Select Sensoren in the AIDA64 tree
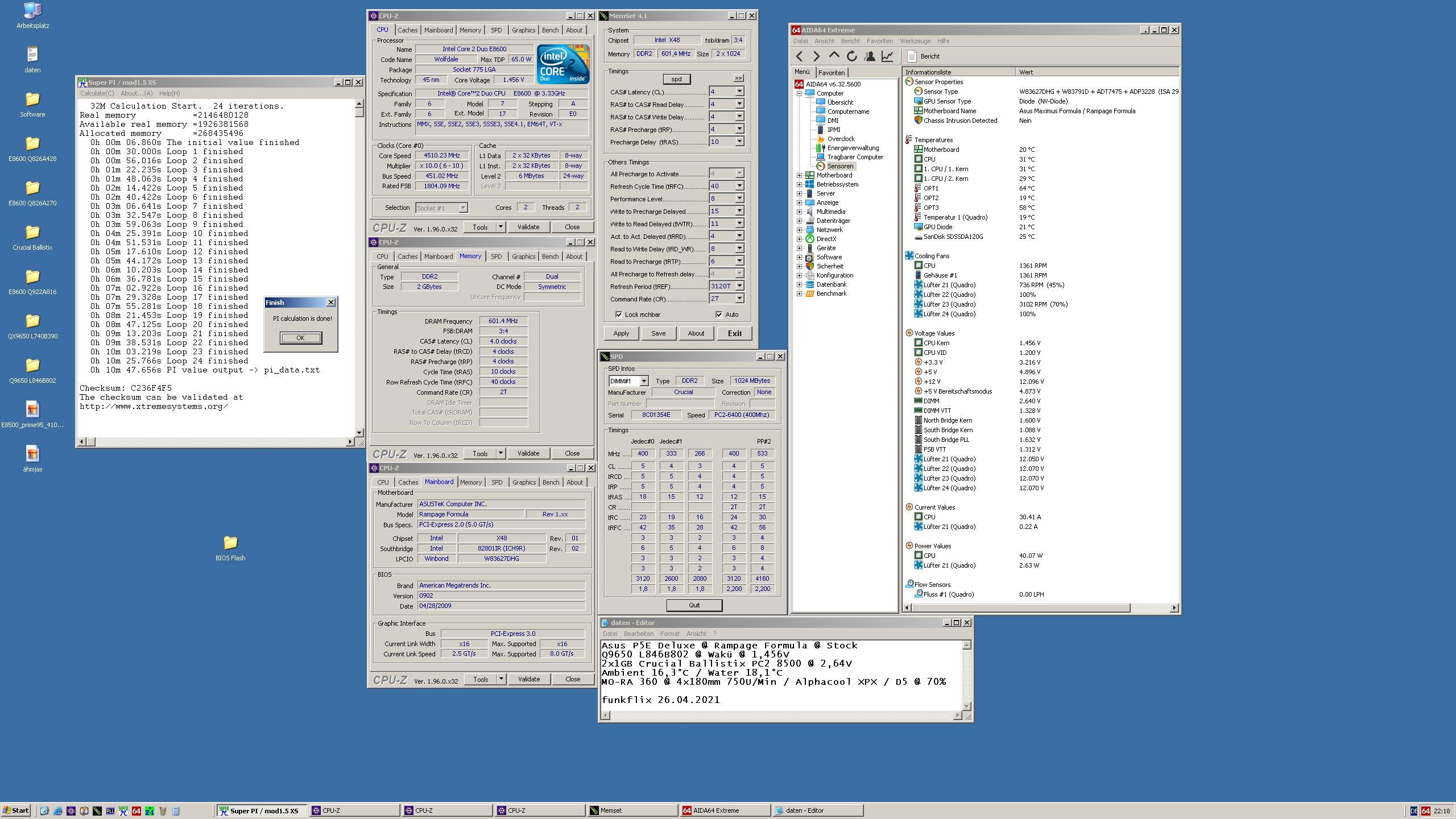Image resolution: width=1456 pixels, height=819 pixels. pyautogui.click(x=839, y=166)
